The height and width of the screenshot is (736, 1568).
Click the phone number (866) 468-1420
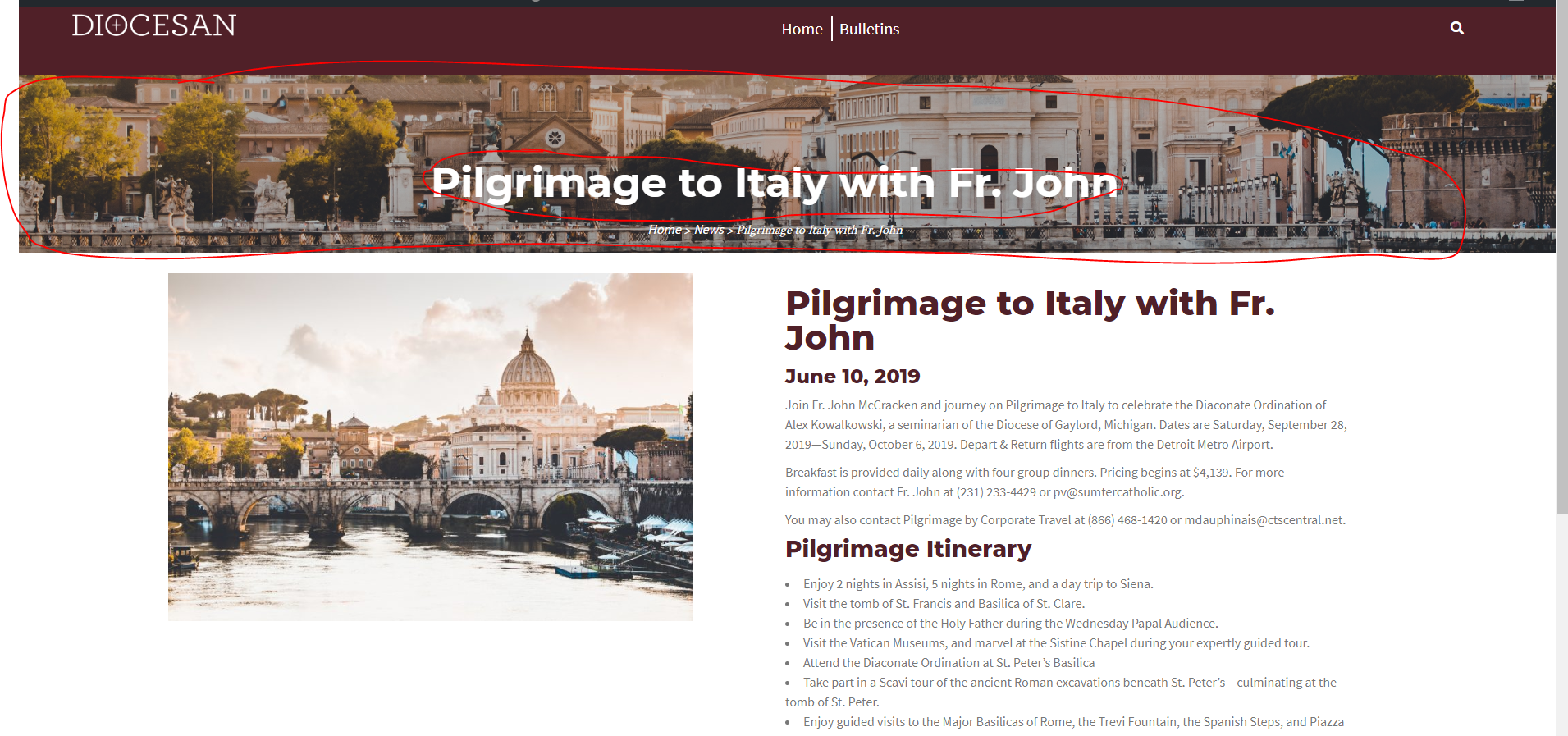(x=1127, y=520)
